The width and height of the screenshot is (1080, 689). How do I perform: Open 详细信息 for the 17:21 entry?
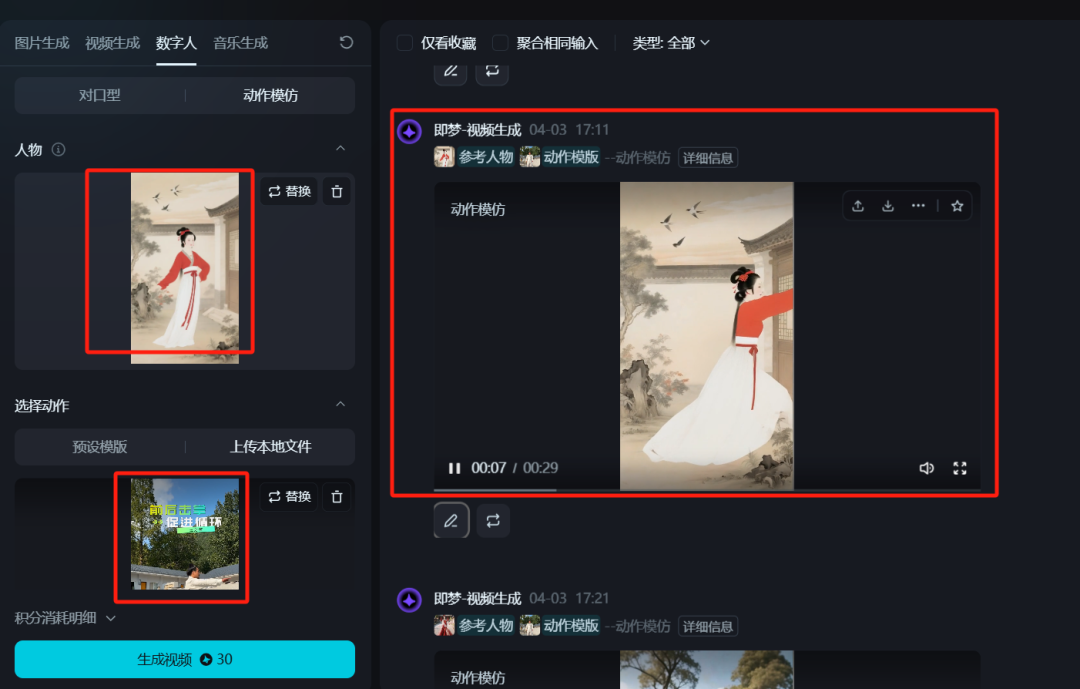pos(707,626)
